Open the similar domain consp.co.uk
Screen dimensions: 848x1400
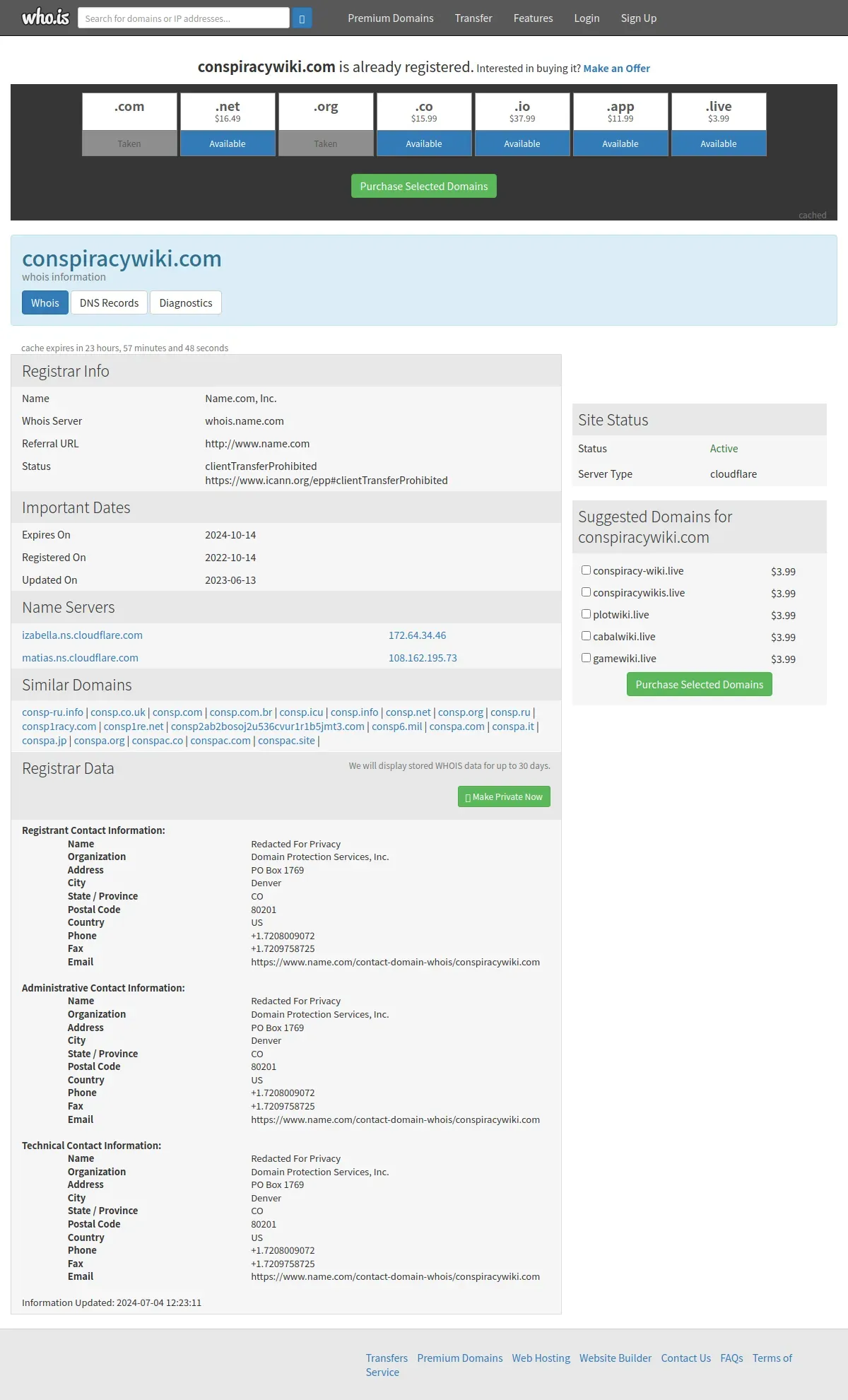118,712
